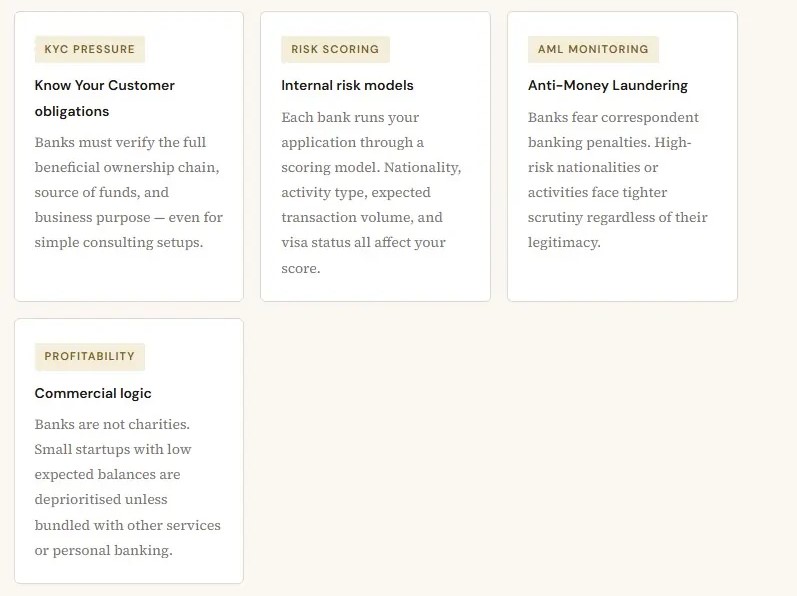Click the AML MONITORING tag badge

pos(593,49)
